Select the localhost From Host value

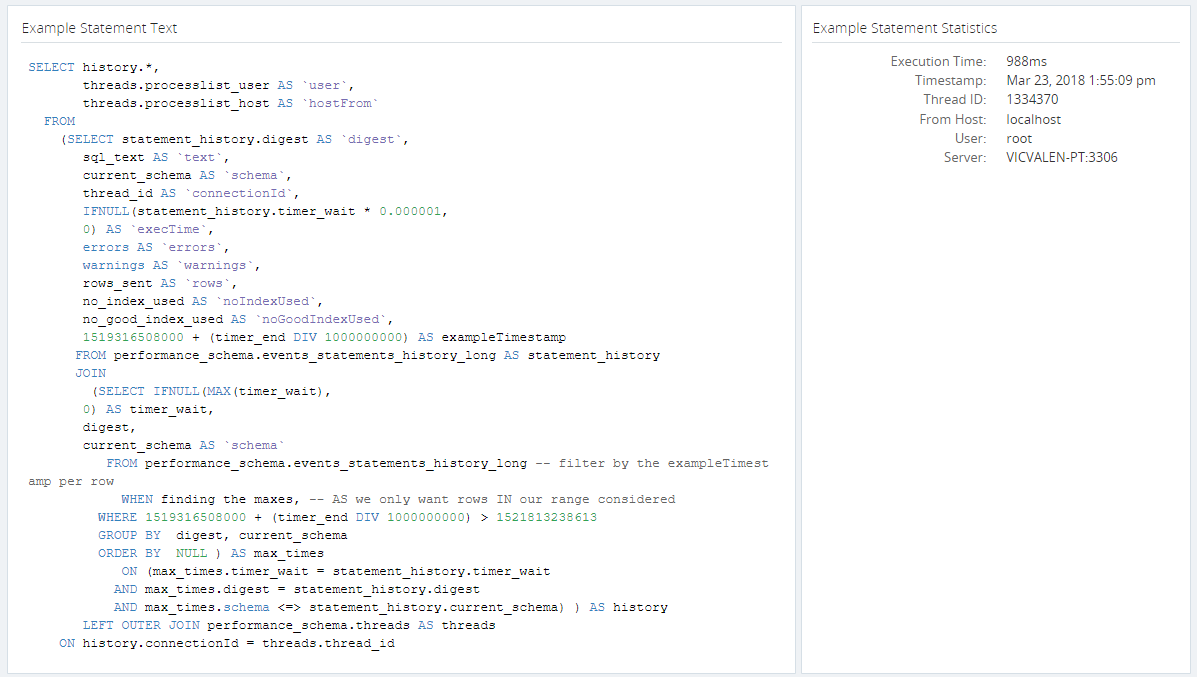point(1033,118)
